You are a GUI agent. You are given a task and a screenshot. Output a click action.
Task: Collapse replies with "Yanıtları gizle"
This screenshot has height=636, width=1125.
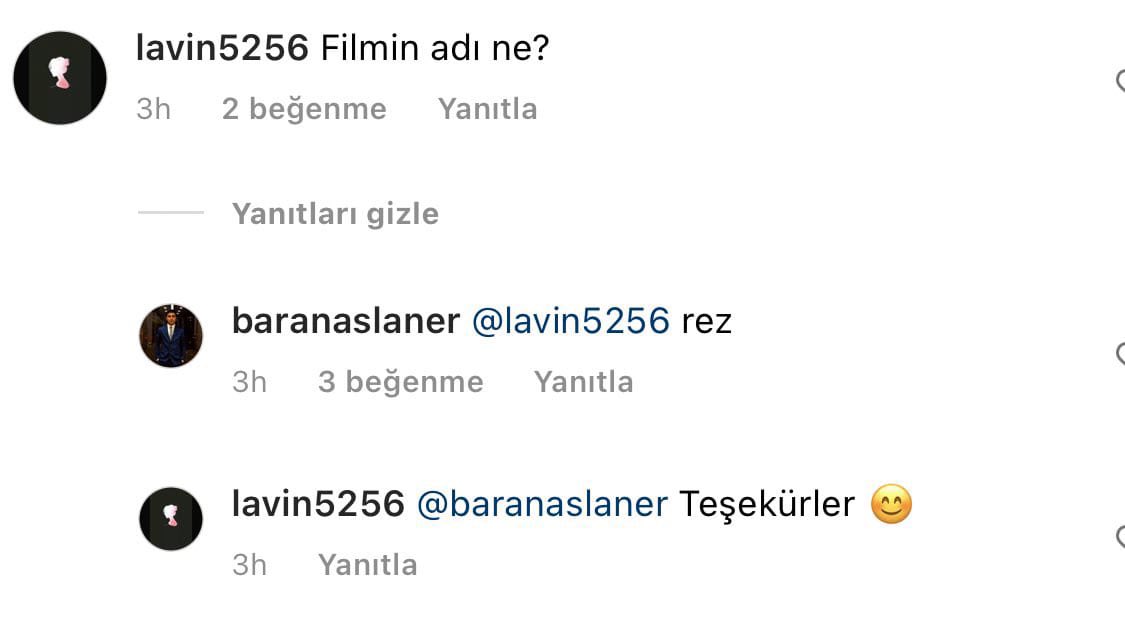pos(335,214)
